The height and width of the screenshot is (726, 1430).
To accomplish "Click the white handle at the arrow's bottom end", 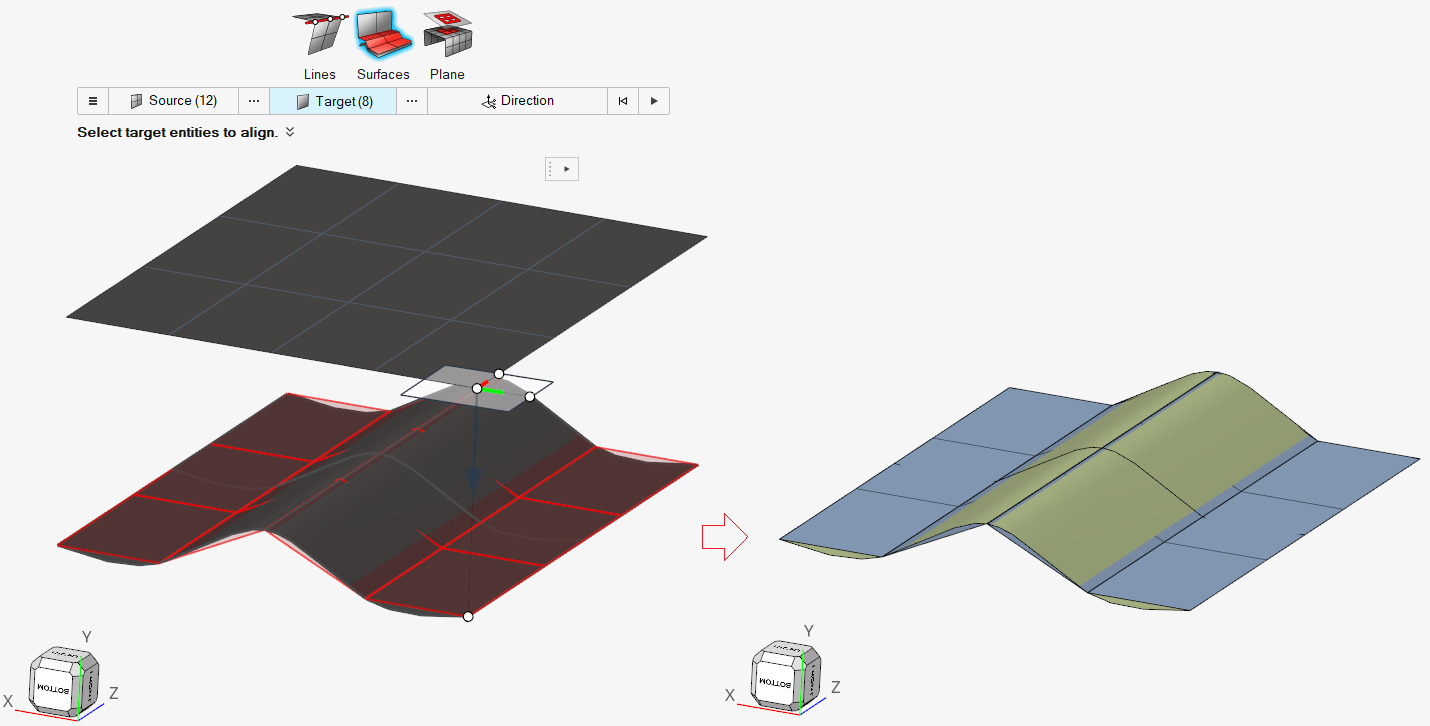I will (468, 617).
